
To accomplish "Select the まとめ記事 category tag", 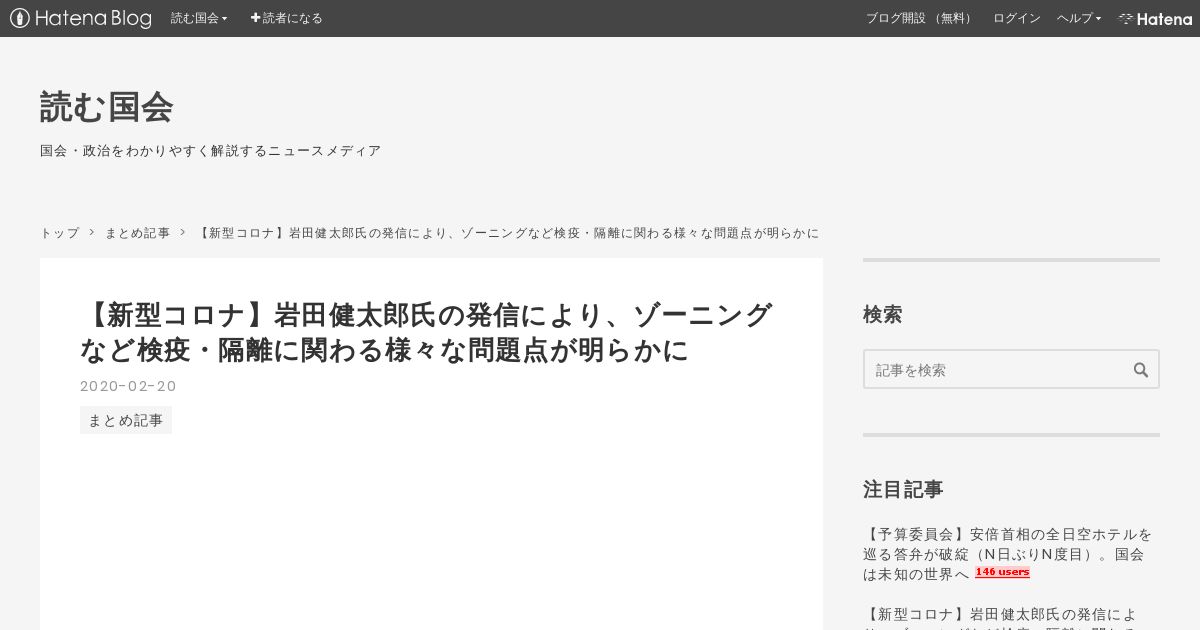I will 126,420.
